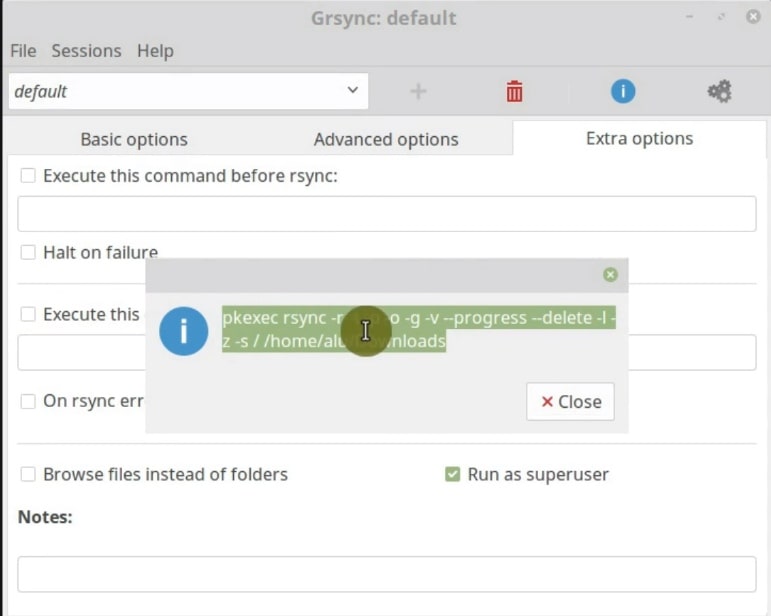The width and height of the screenshot is (771, 616).
Task: Enable Browse files instead of folders
Action: pos(28,474)
